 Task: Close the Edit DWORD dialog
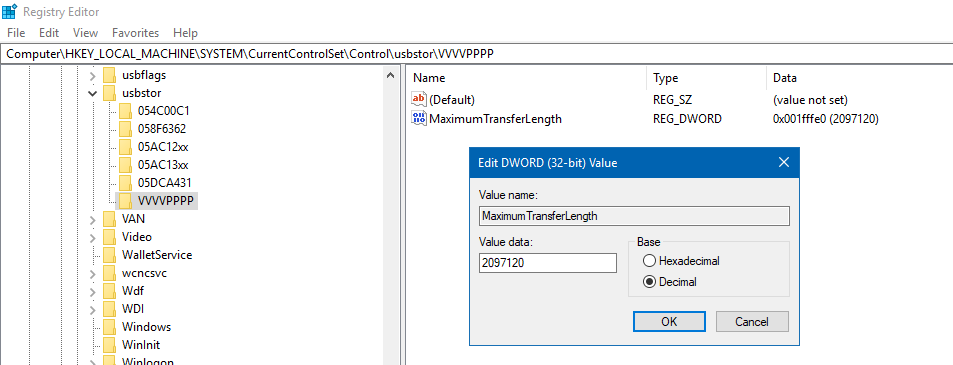point(783,162)
